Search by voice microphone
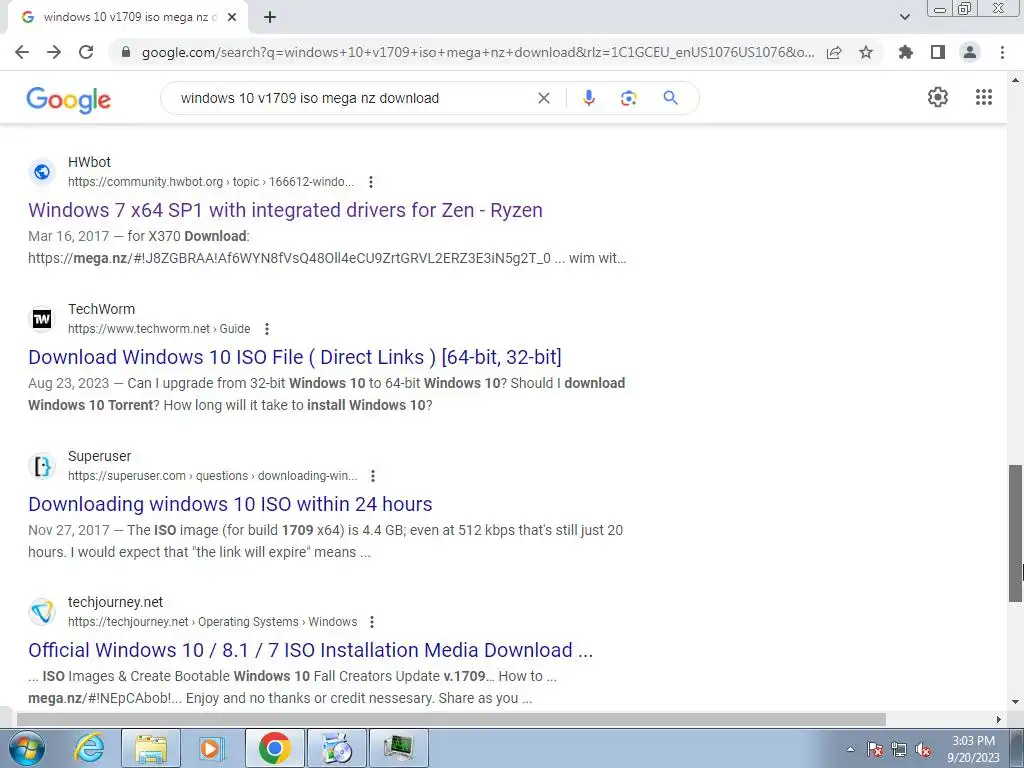The height and width of the screenshot is (768, 1024). [x=588, y=98]
